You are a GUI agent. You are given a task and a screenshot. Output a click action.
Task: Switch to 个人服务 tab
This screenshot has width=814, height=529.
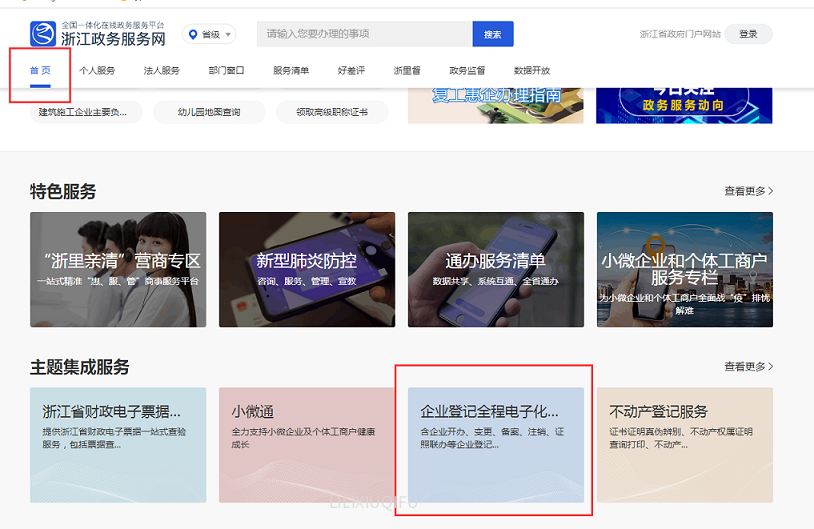click(x=97, y=71)
